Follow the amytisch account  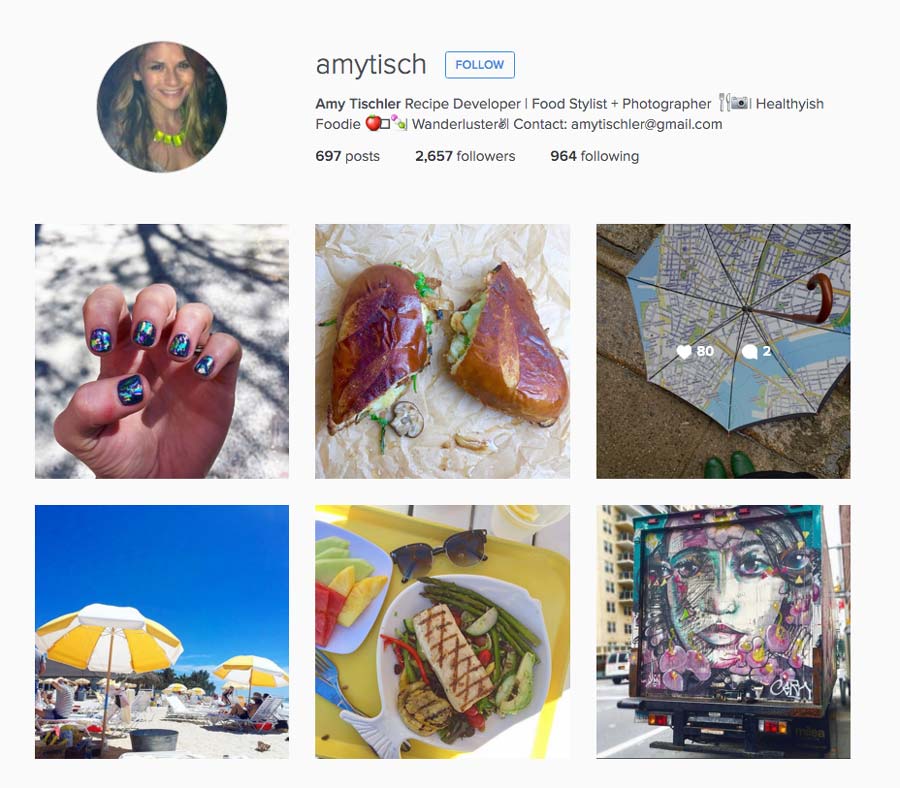(480, 65)
